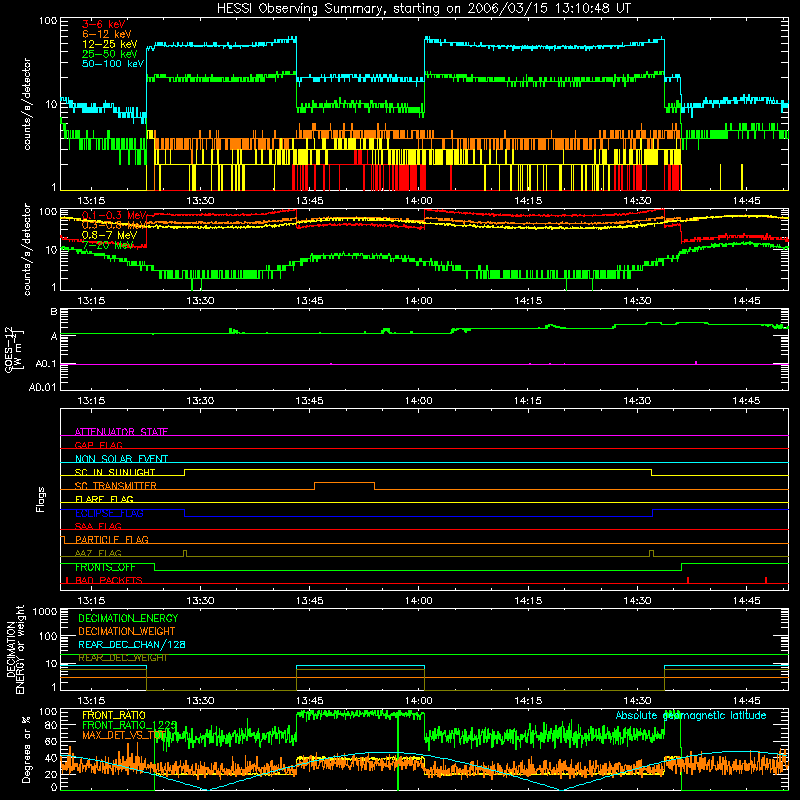Screen dimensions: 800x800
Task: Select the 0.3-0.8 MeV legend label
Action: click(113, 225)
